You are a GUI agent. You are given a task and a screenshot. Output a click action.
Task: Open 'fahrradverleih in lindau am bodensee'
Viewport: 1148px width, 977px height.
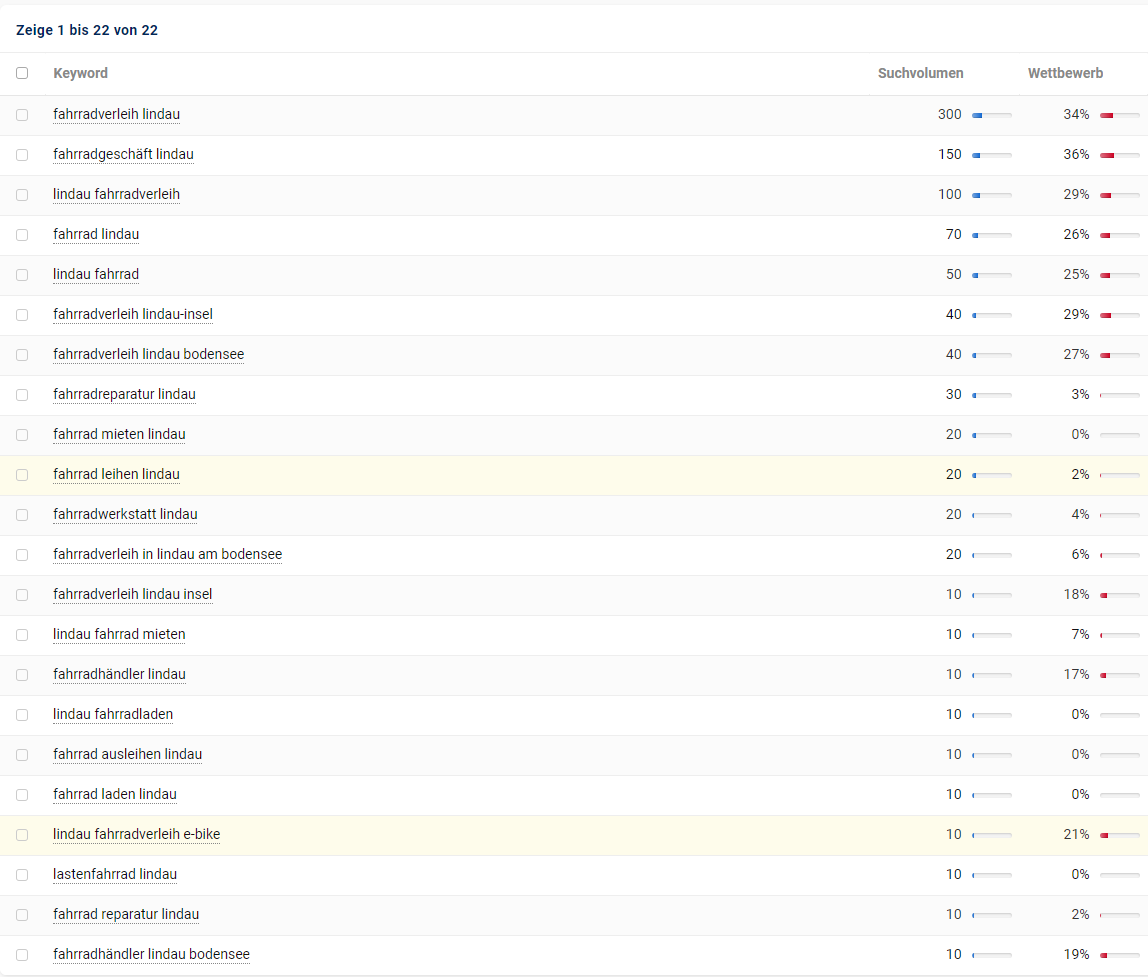click(167, 554)
